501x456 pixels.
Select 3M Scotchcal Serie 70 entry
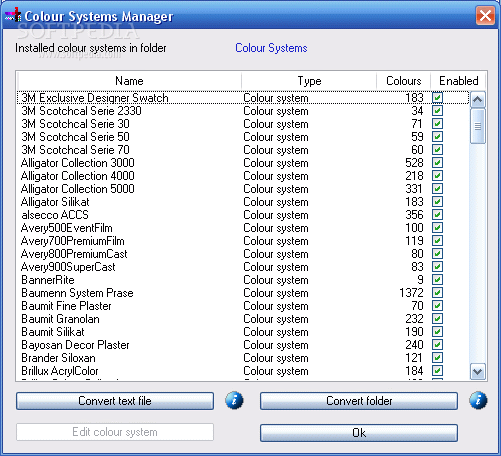[243, 150]
